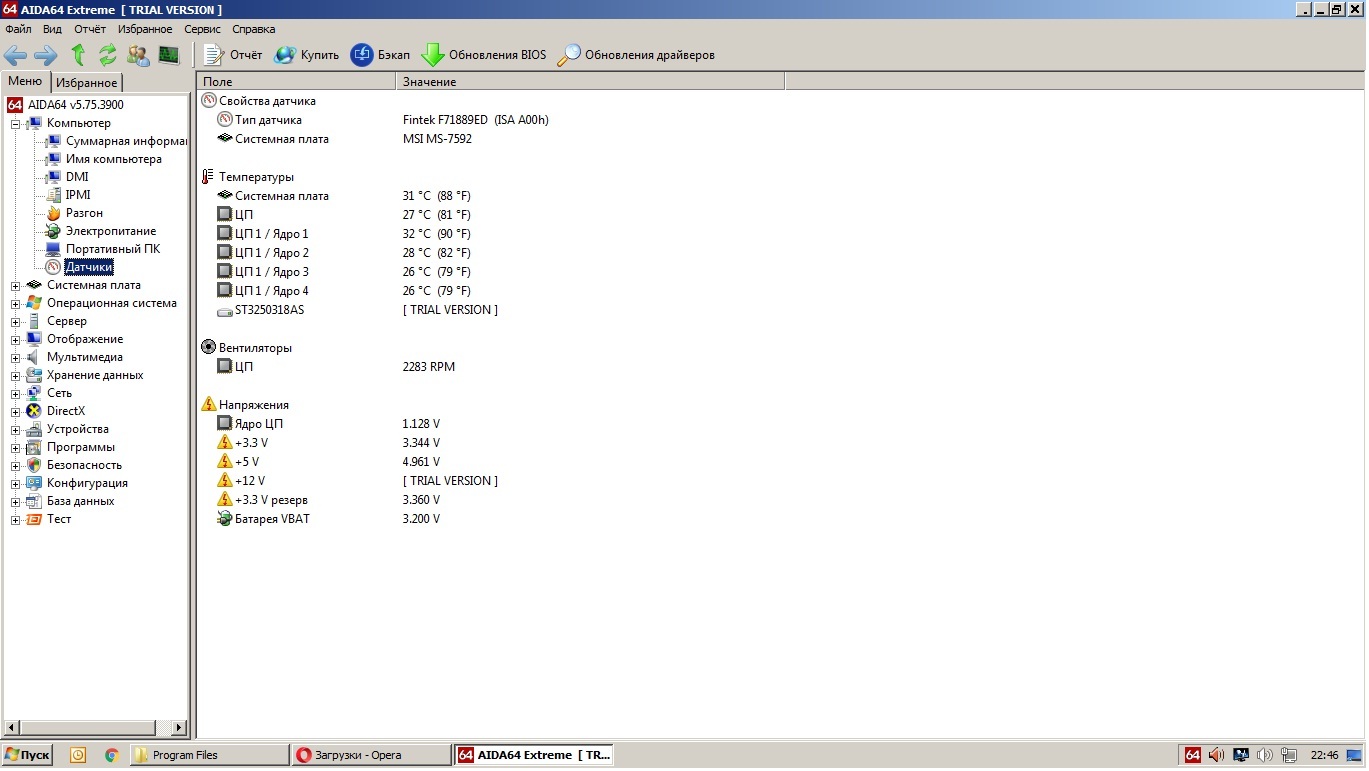The image size is (1369, 771).
Task: Launch Chrome from the taskbar quick launch
Action: pos(111,755)
